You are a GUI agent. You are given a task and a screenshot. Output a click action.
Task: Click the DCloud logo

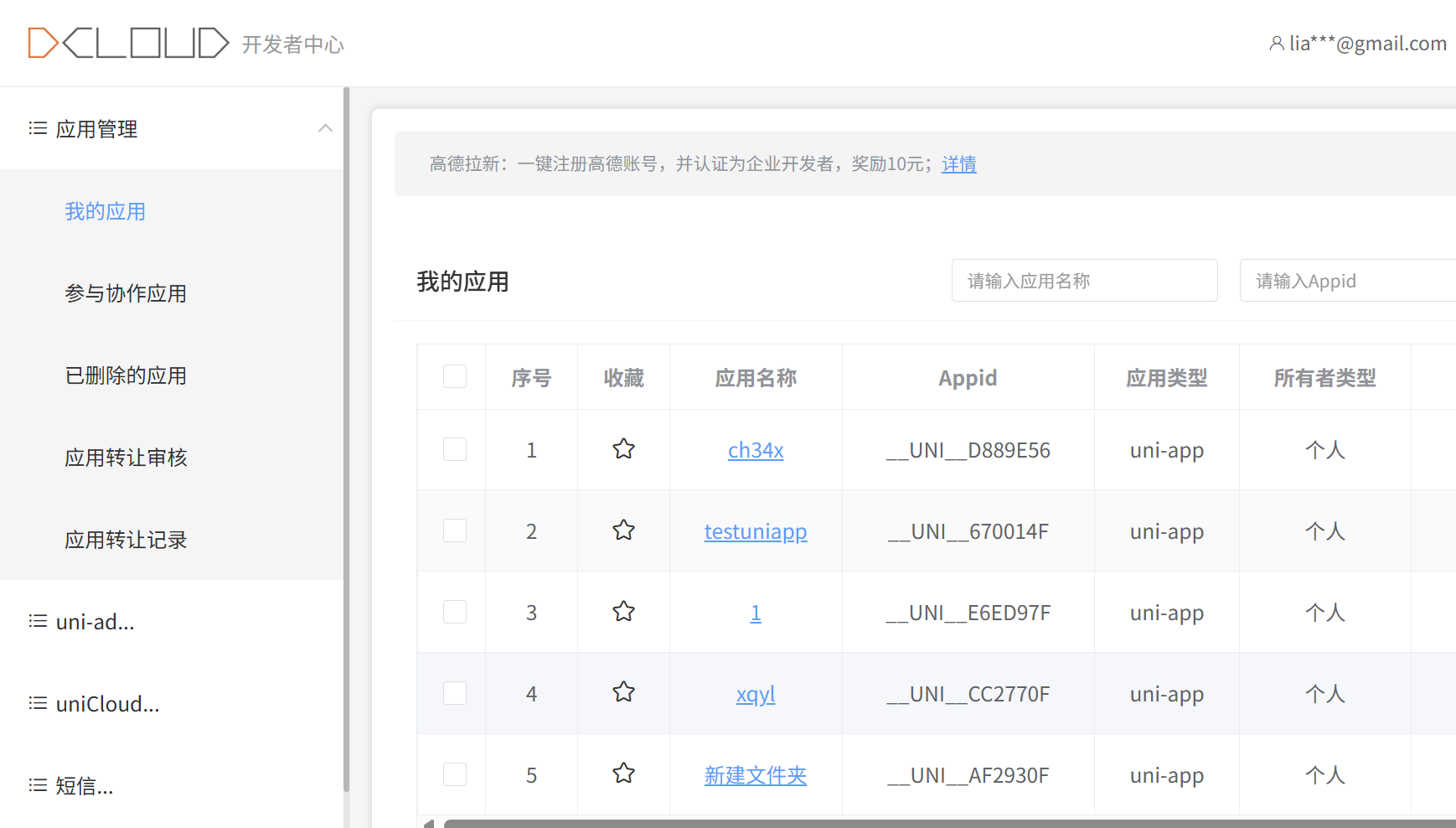coord(128,43)
